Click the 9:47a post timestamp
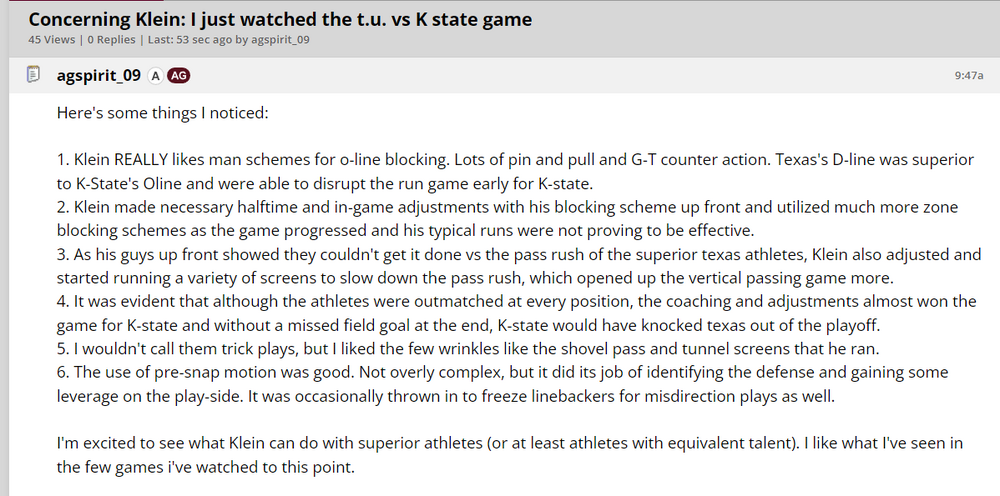 tap(969, 75)
